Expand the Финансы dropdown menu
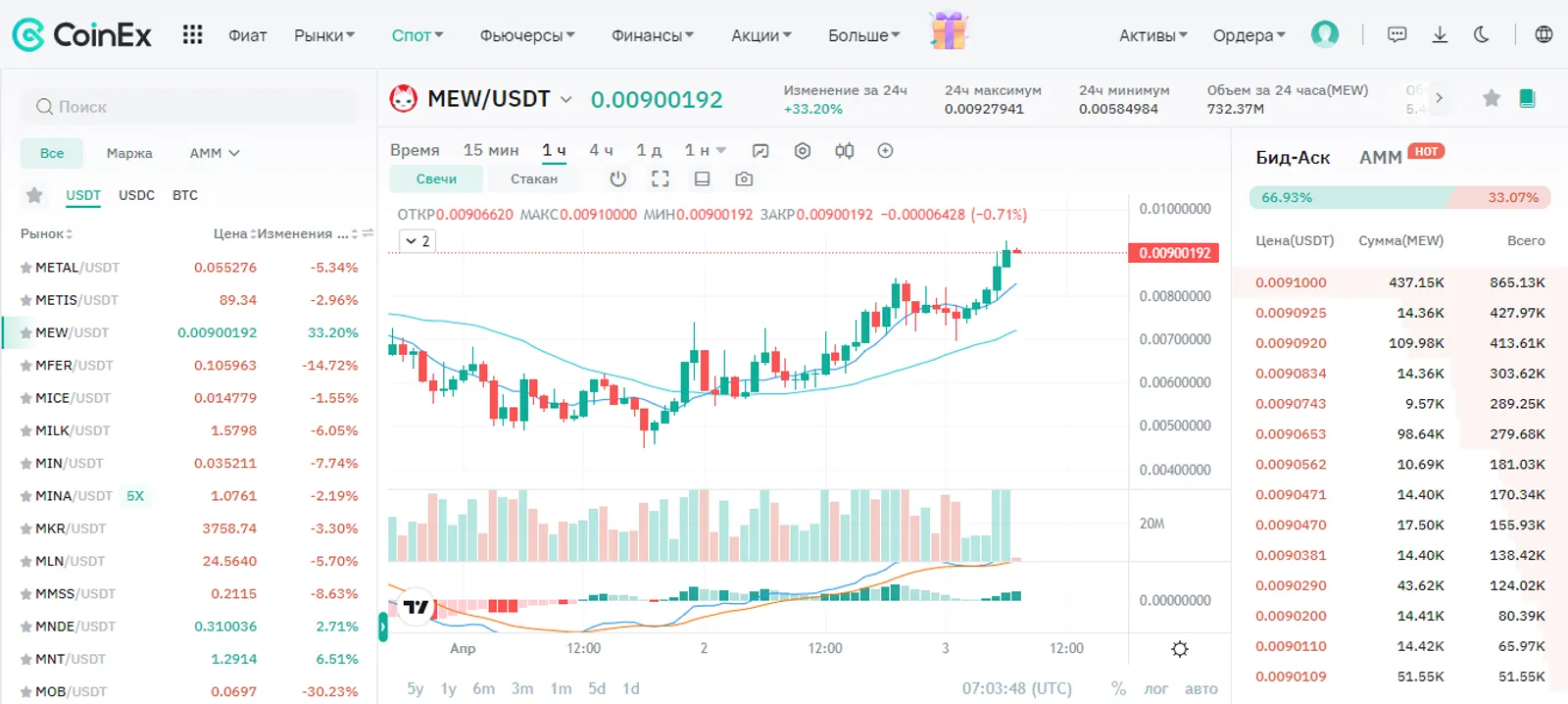The width and height of the screenshot is (1568, 704). [653, 35]
